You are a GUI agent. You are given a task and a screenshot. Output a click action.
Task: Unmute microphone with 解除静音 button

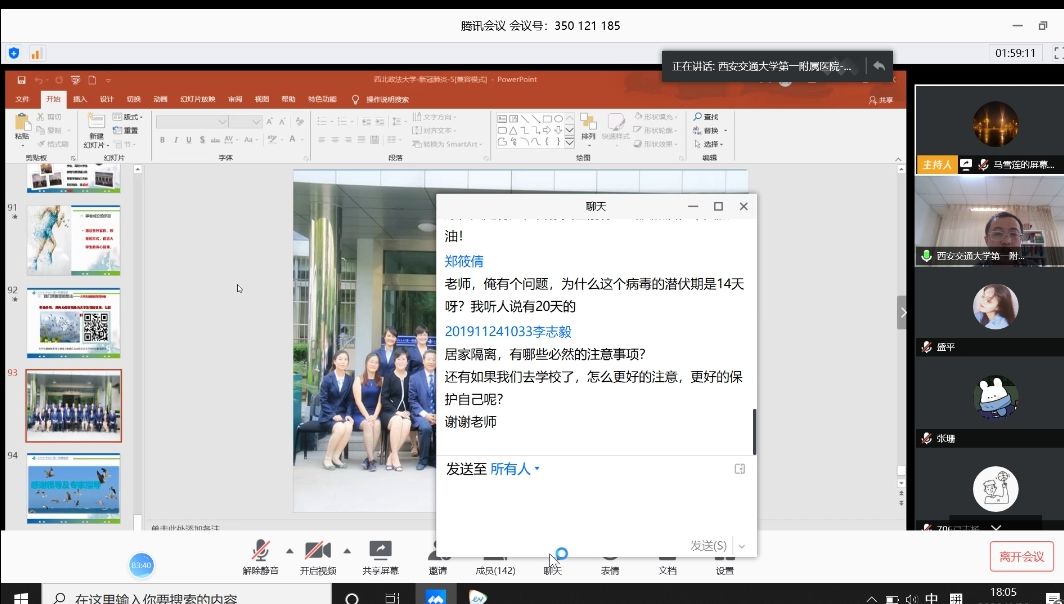[260, 557]
